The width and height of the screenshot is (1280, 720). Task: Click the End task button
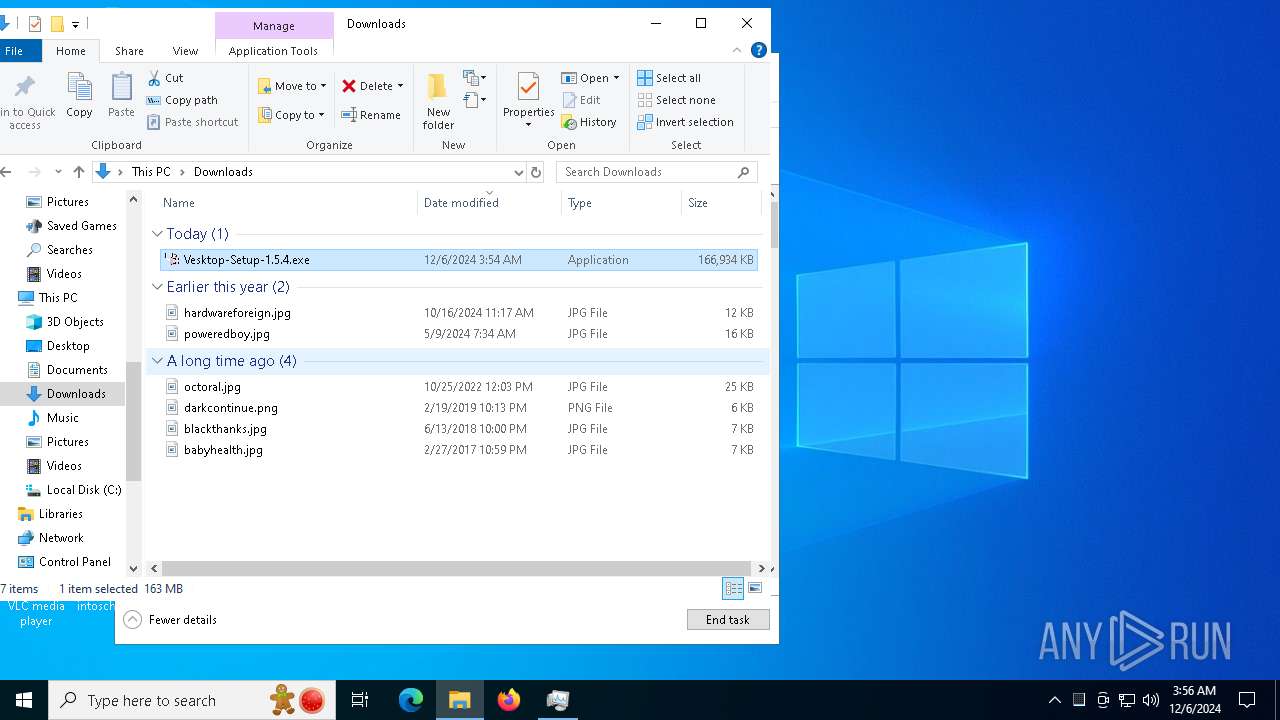tap(728, 620)
